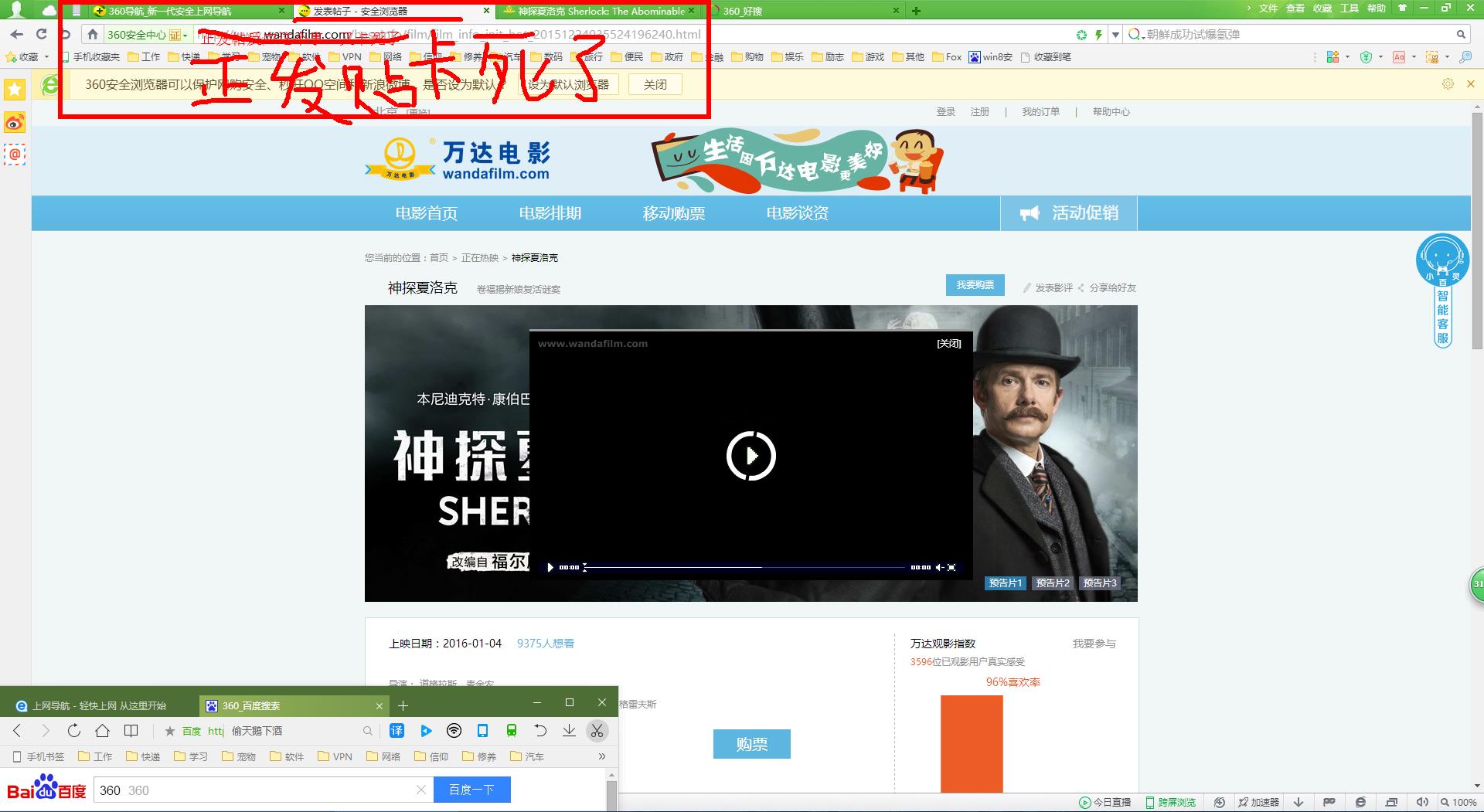Click the blue 购票 button
The width and height of the screenshot is (1484, 812).
751,744
